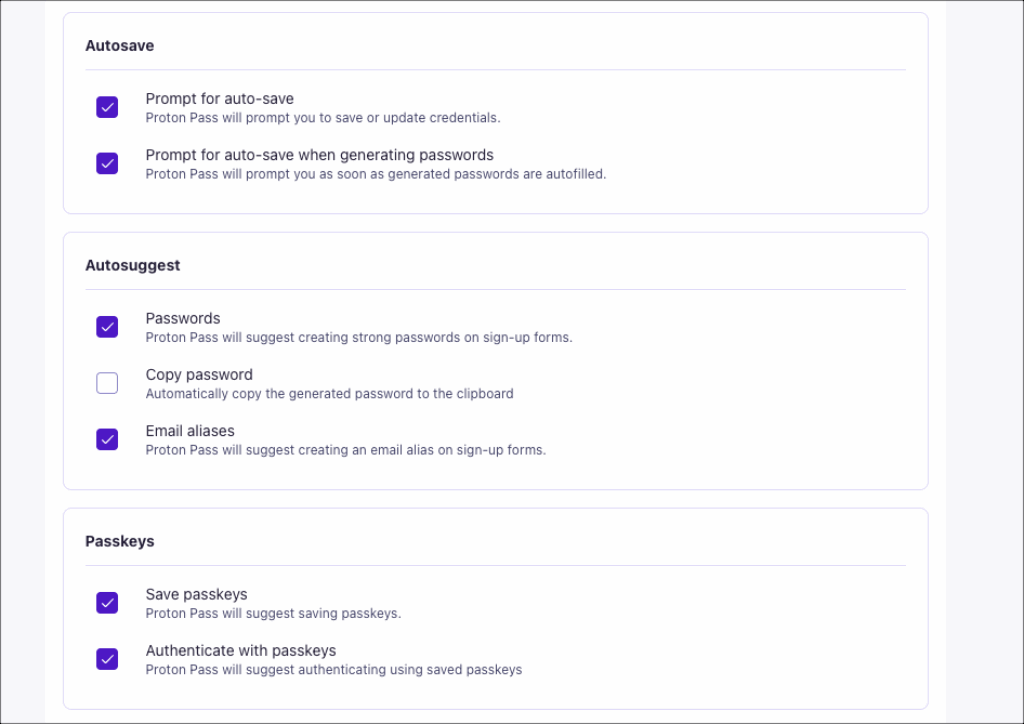Click the 'Autosave' section heading
The width and height of the screenshot is (1024, 724).
(x=119, y=45)
